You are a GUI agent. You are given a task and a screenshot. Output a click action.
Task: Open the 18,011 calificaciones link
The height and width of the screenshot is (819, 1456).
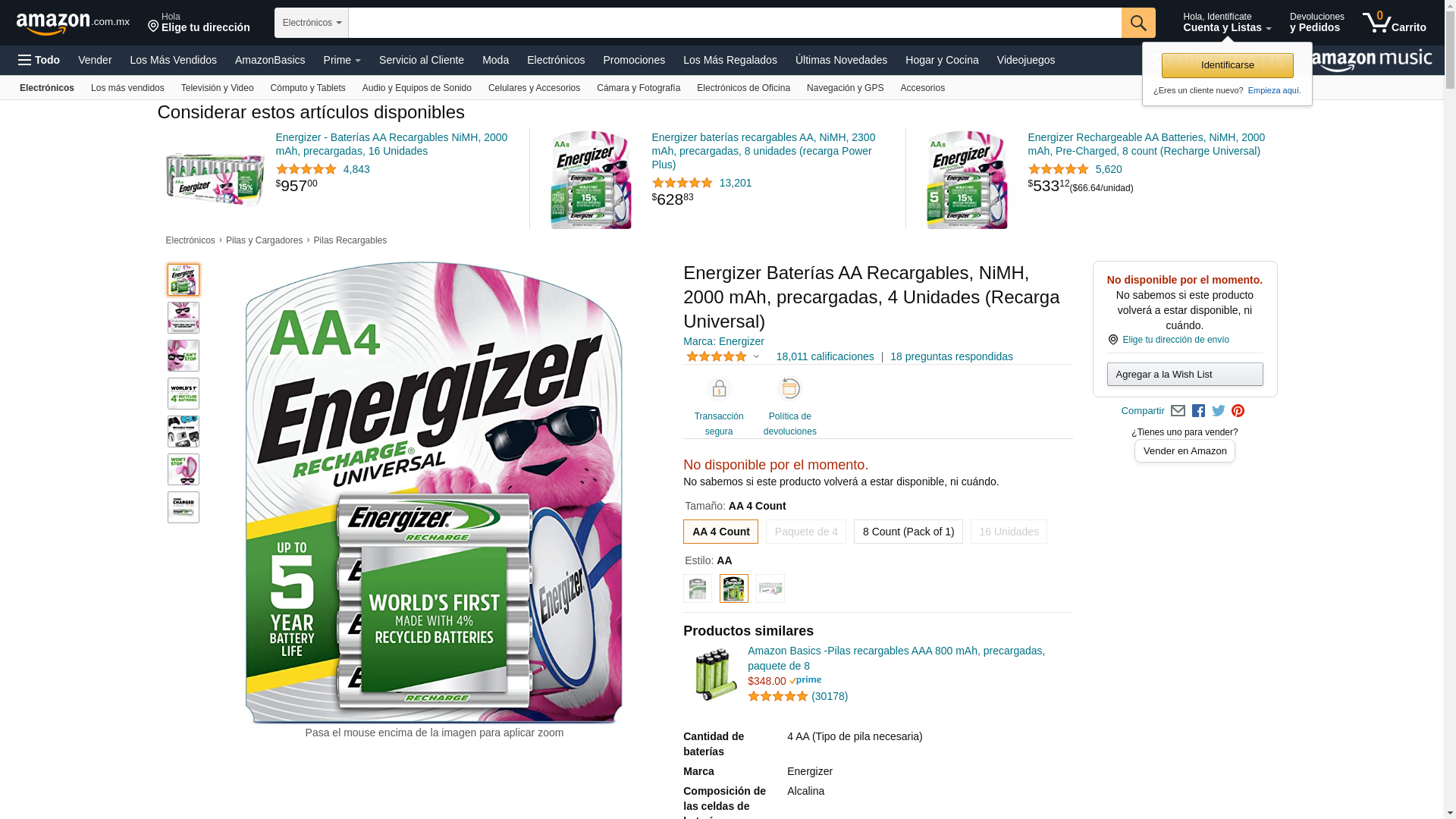824,356
